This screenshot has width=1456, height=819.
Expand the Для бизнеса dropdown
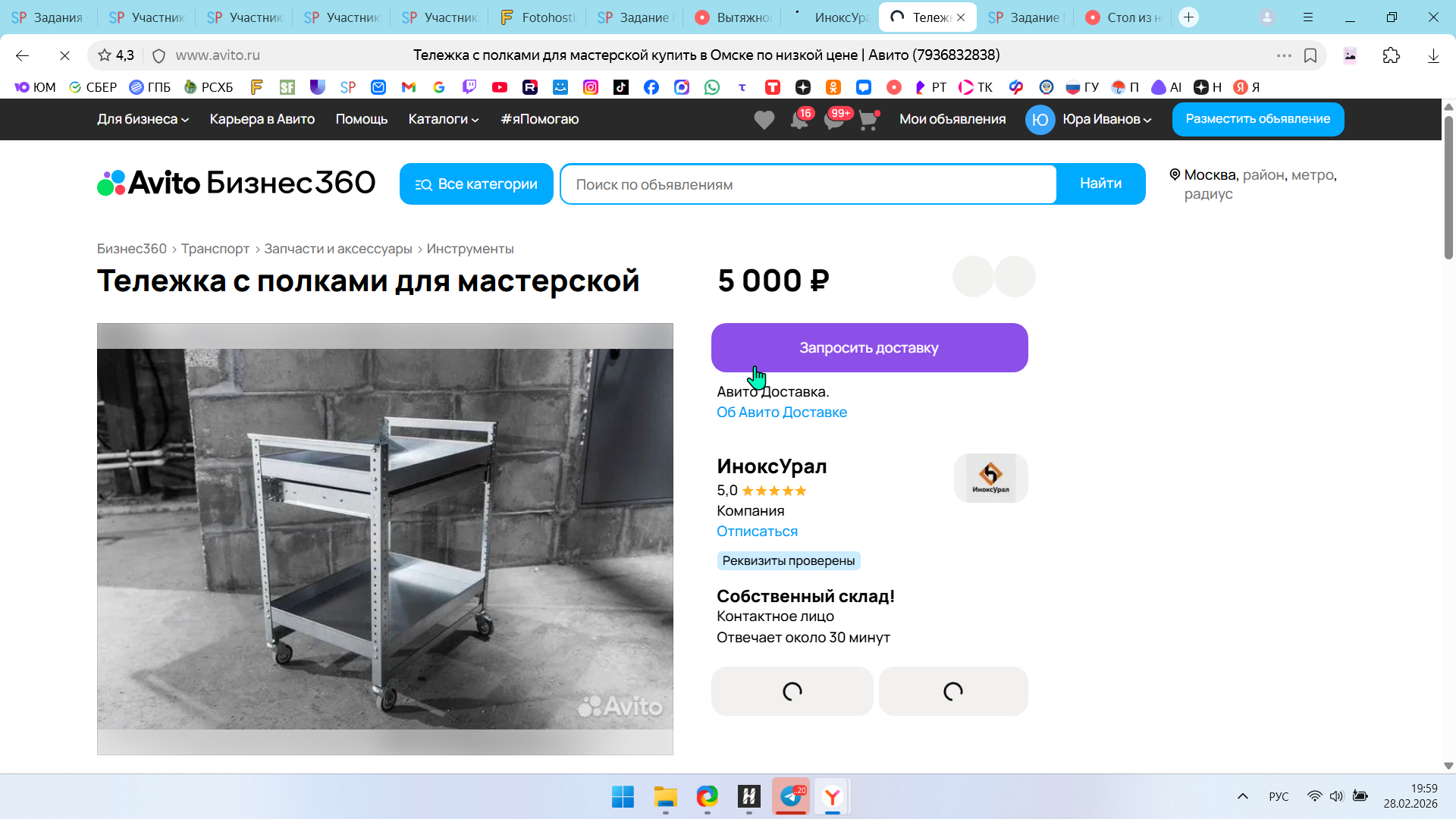pos(143,119)
